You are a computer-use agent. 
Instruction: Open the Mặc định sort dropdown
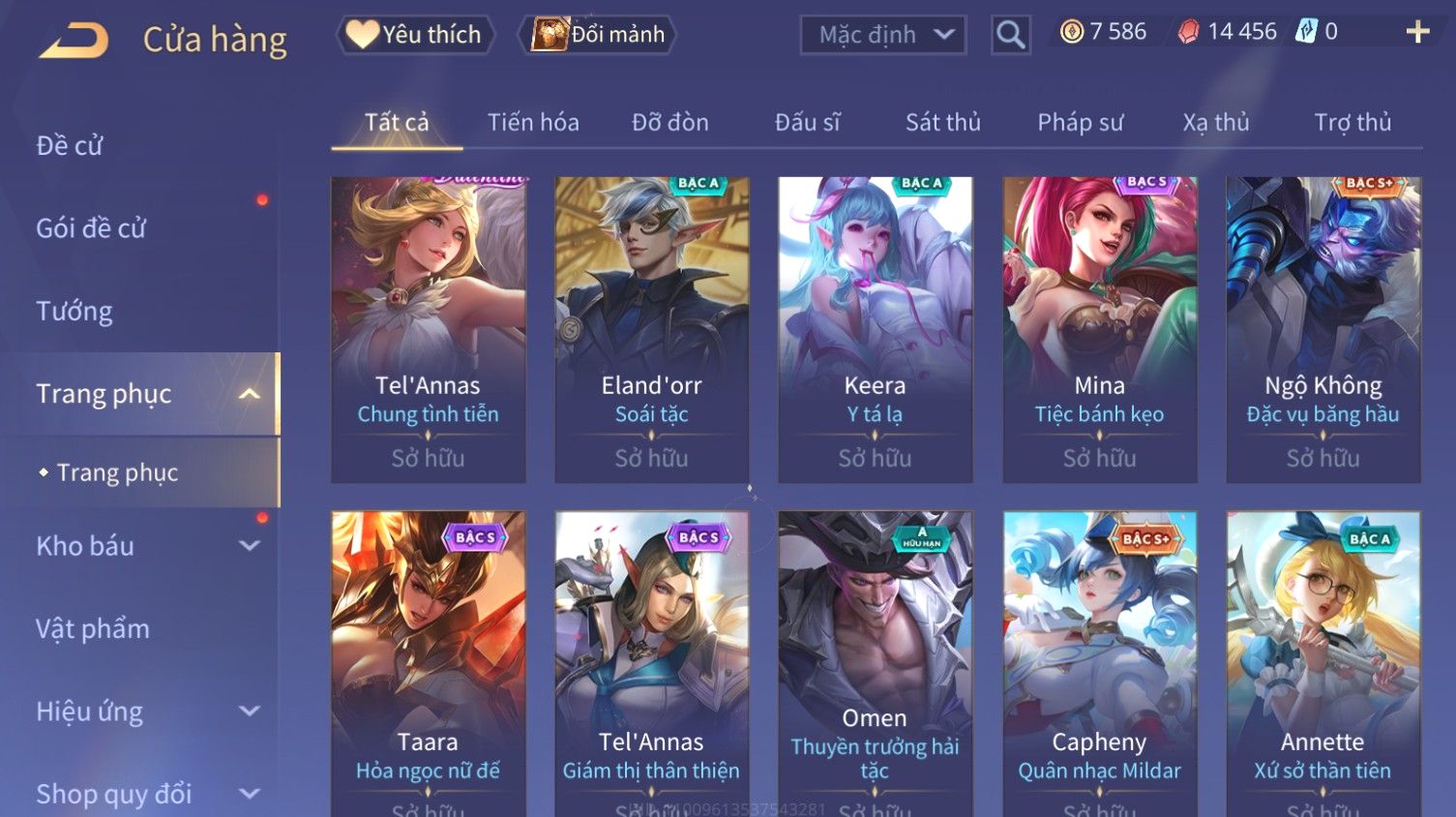pyautogui.click(x=882, y=36)
